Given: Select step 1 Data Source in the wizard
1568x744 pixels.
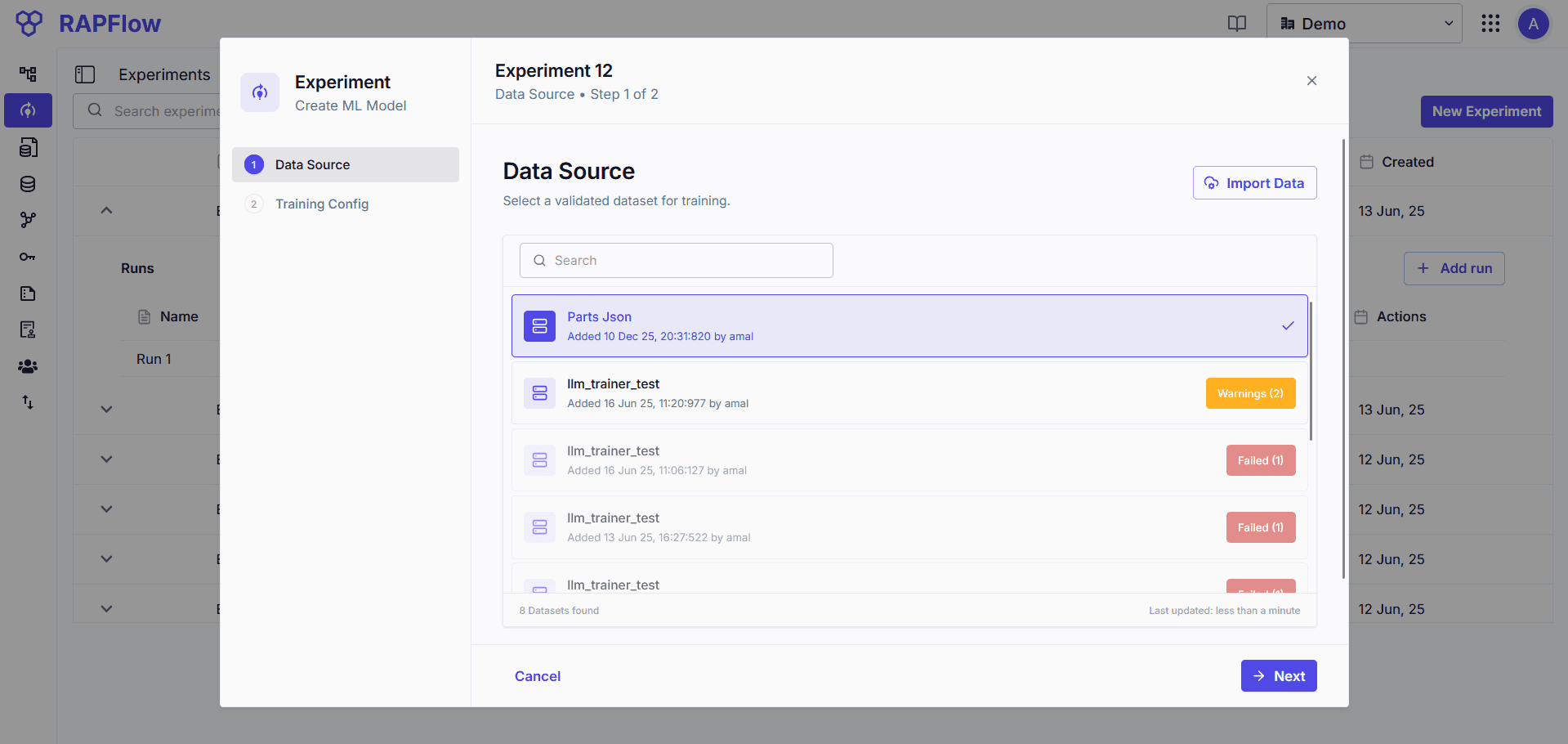Looking at the screenshot, I should tap(345, 164).
